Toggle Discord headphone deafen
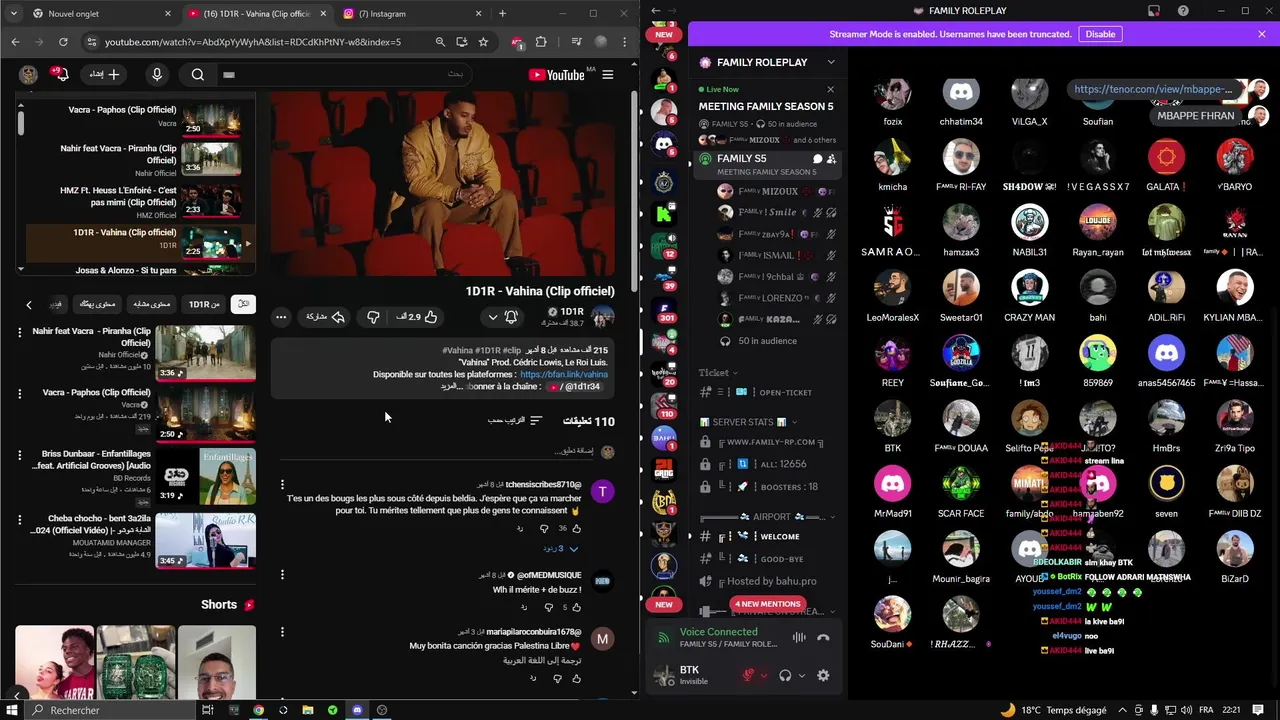The width and height of the screenshot is (1280, 720). (785, 675)
